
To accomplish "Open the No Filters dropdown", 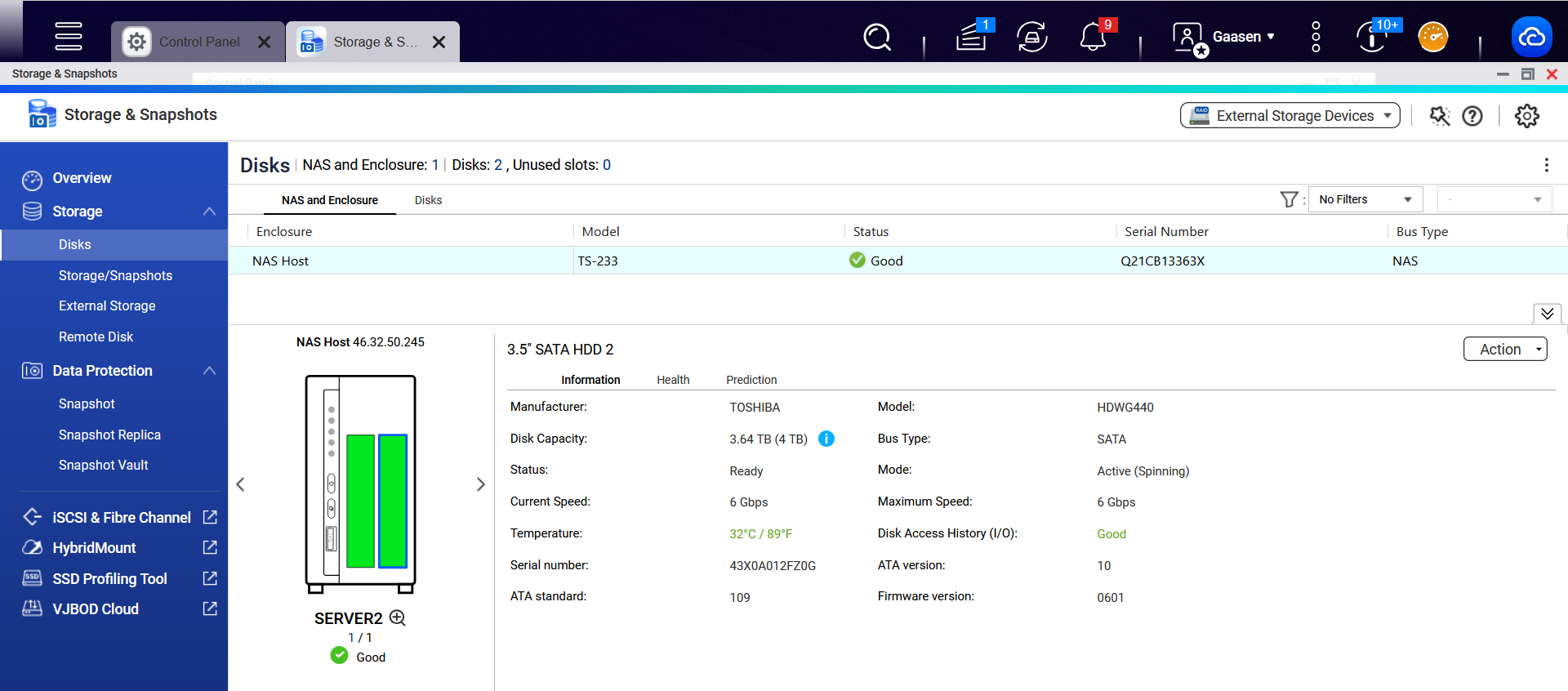I will (x=1365, y=199).
